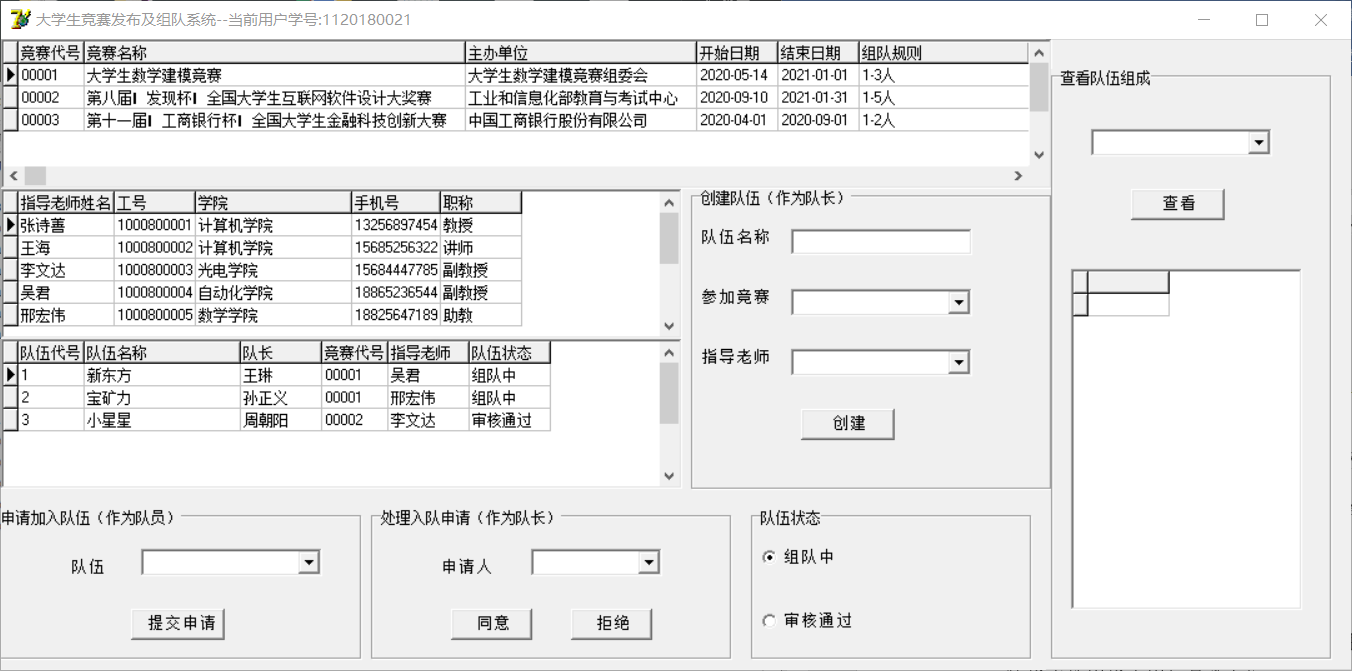Click the application icon in the title bar
The width and height of the screenshot is (1352, 671).
coord(19,20)
